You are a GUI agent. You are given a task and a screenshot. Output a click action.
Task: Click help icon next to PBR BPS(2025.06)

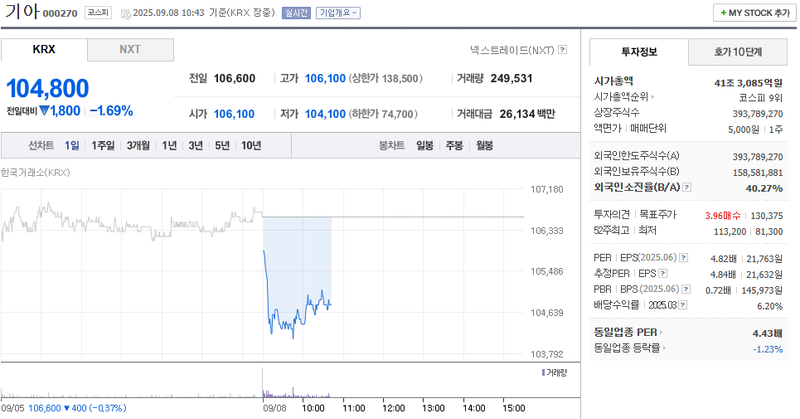point(686,289)
